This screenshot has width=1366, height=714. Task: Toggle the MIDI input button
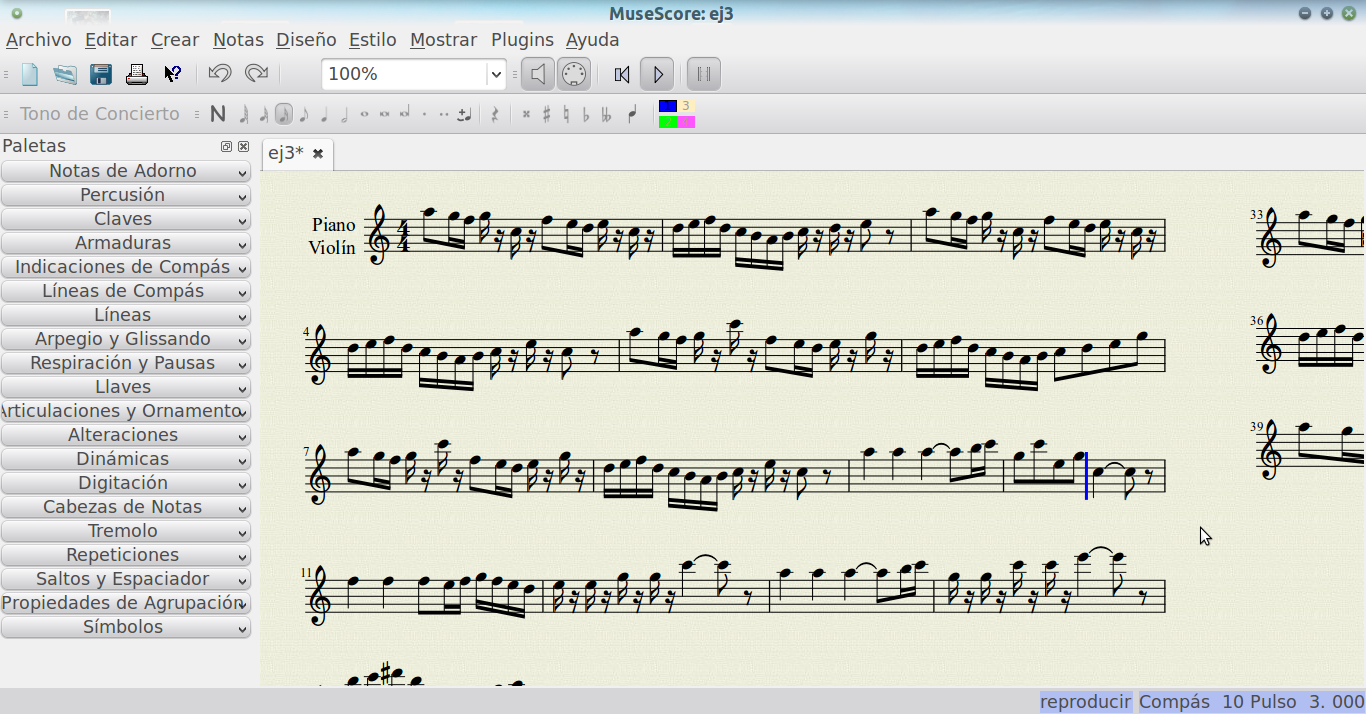[573, 74]
